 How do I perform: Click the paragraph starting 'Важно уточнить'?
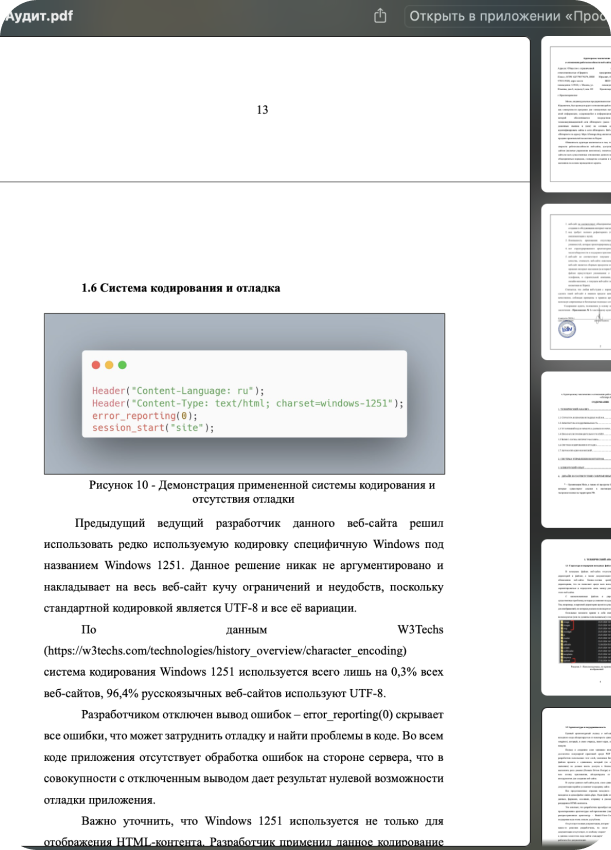(x=243, y=832)
